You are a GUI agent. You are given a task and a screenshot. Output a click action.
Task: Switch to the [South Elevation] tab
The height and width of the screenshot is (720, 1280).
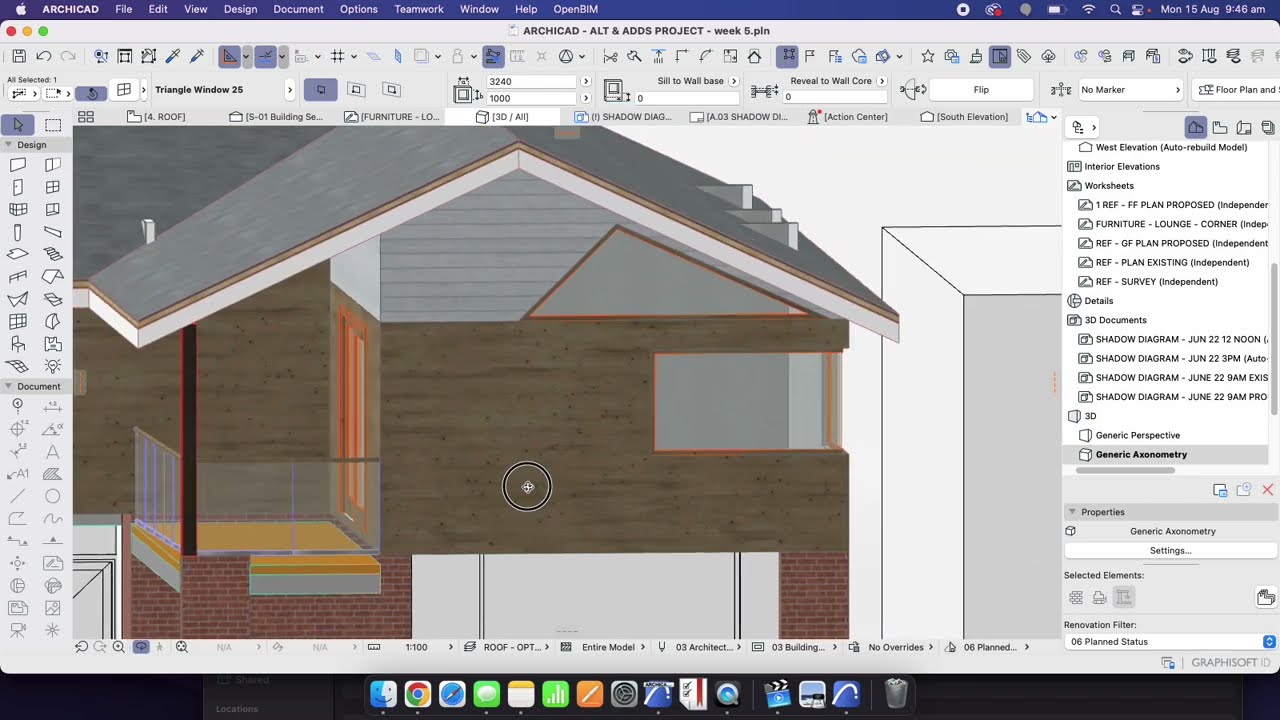[964, 117]
